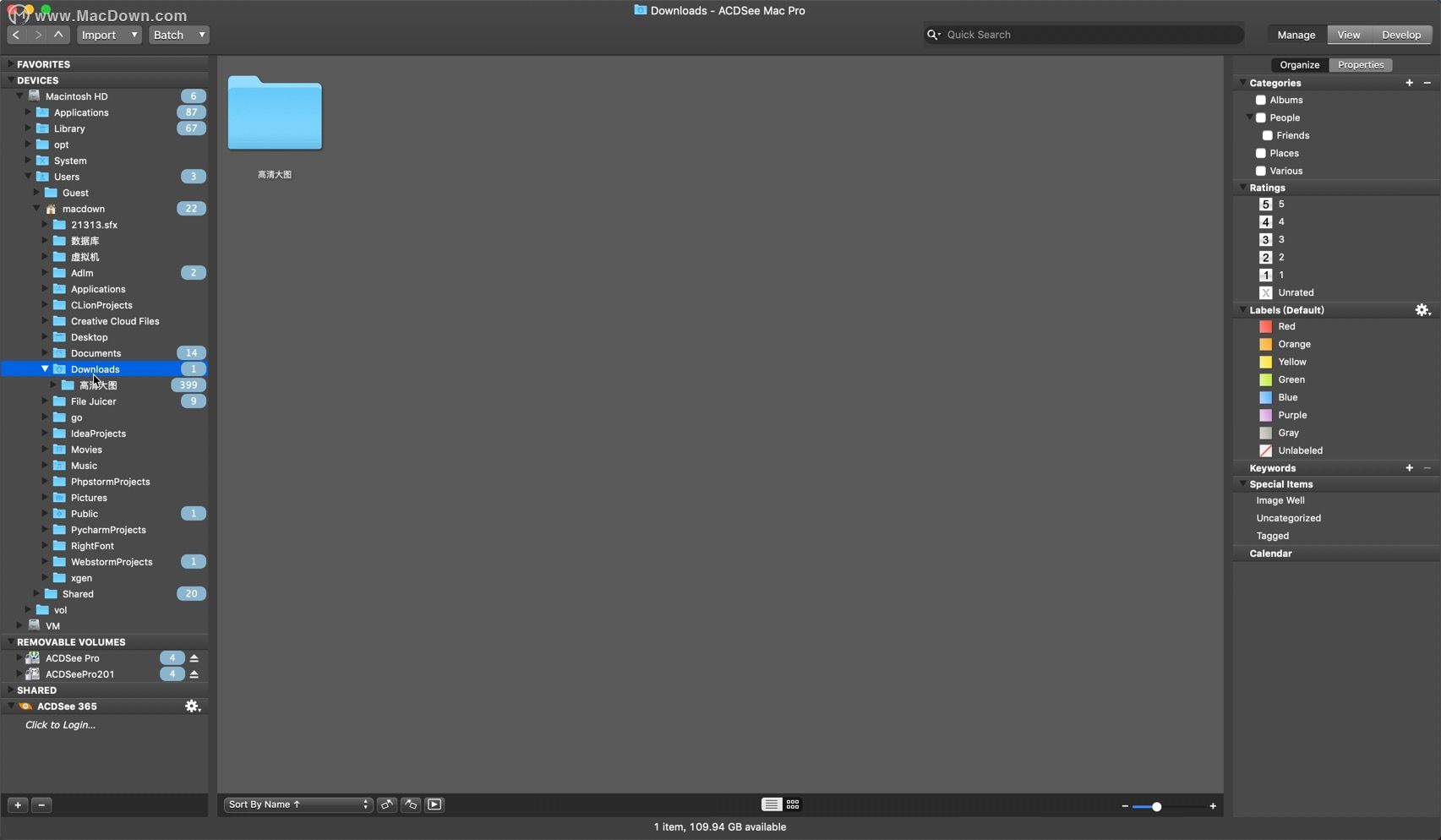The width and height of the screenshot is (1441, 840).
Task: Check the Albums category checkbox
Action: (x=1261, y=100)
